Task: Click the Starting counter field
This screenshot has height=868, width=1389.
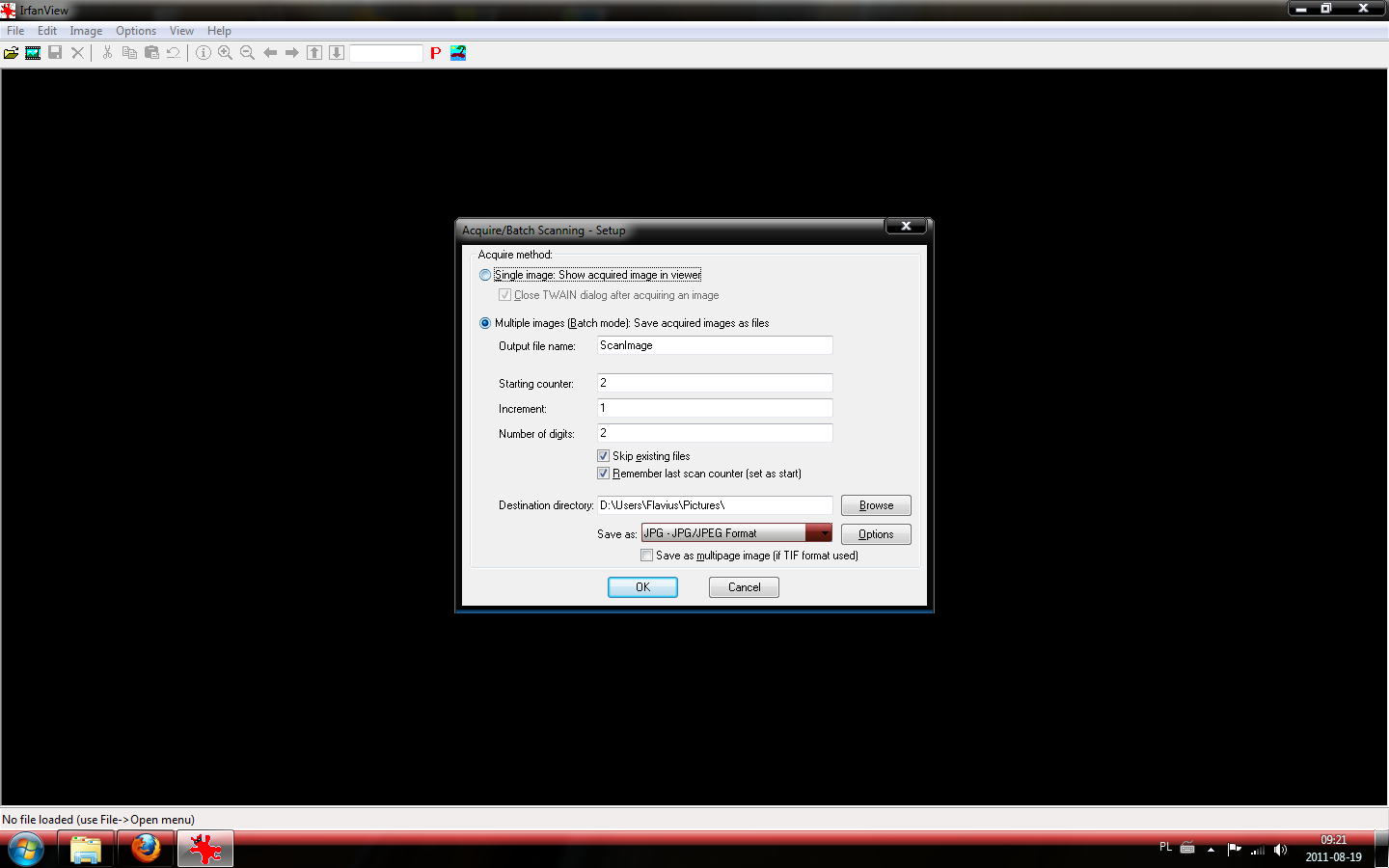Action: [x=715, y=383]
